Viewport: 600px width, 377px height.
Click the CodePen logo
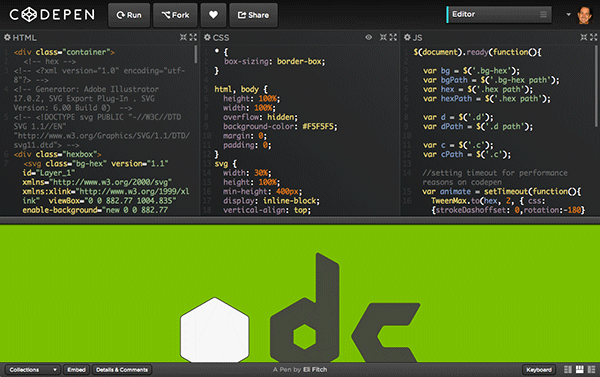(x=52, y=15)
